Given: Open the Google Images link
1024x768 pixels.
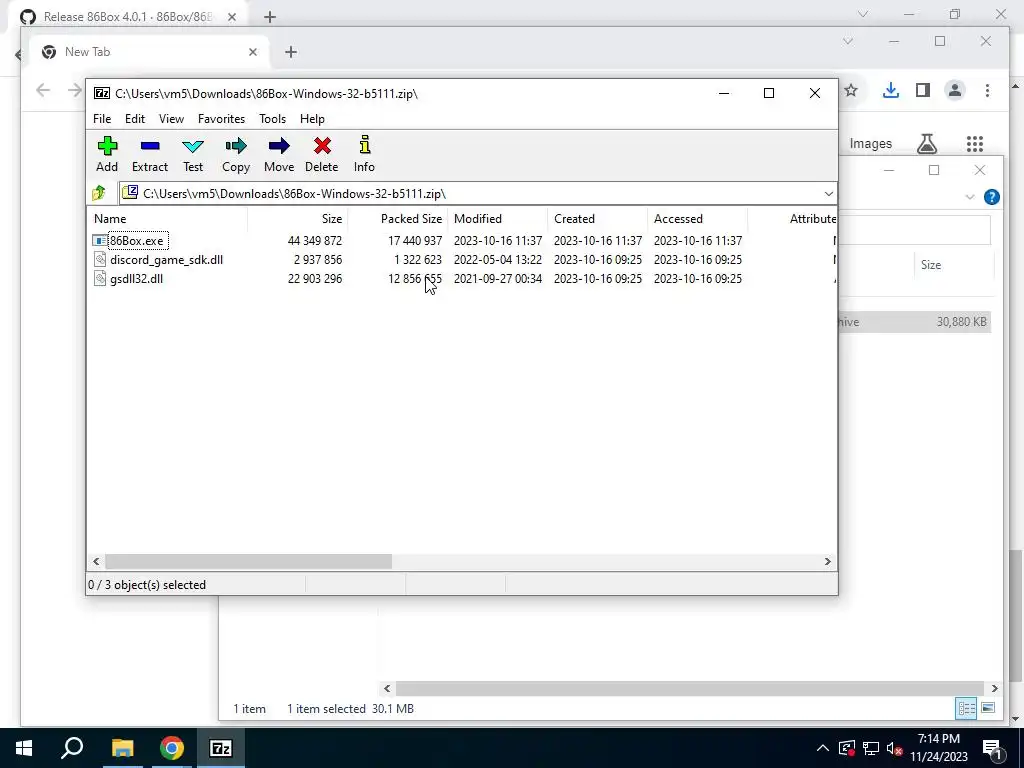Looking at the screenshot, I should 871,143.
